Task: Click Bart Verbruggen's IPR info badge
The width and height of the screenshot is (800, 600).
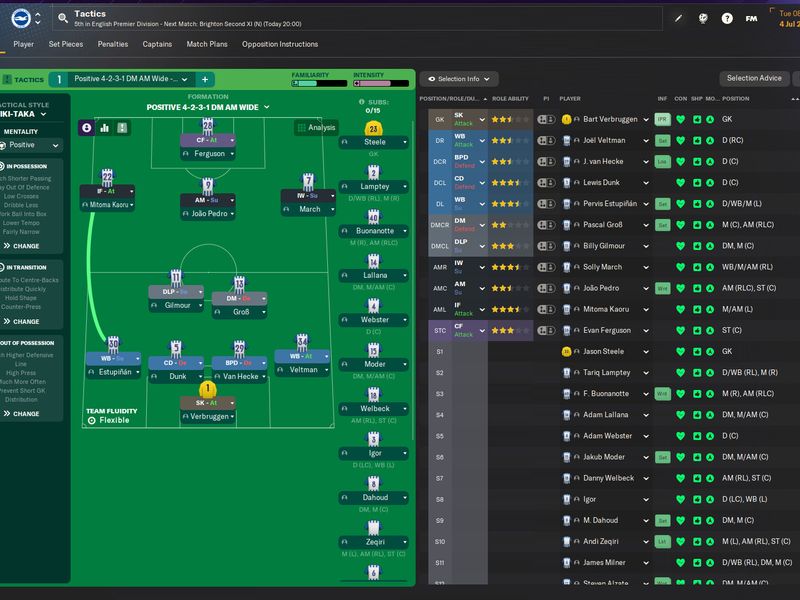Action: click(x=662, y=119)
